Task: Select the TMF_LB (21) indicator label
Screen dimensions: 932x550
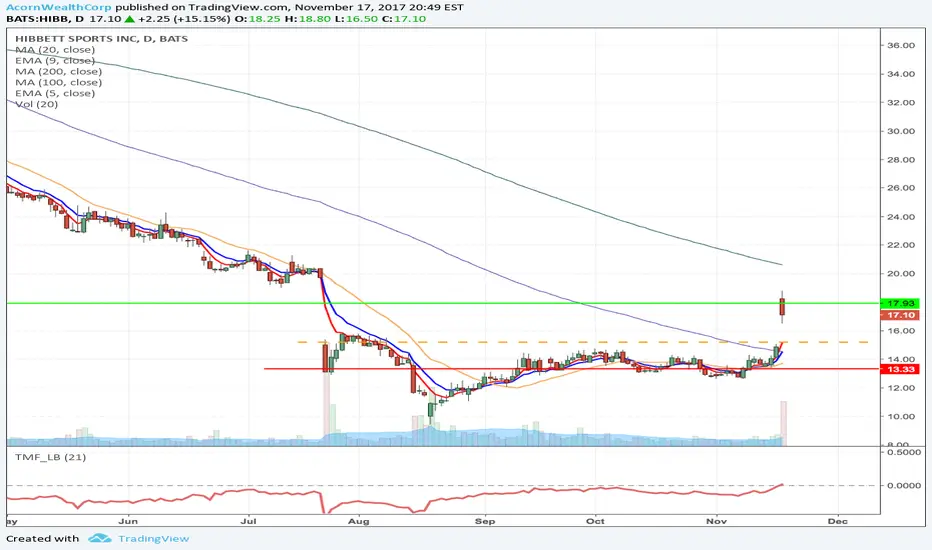Action: pyautogui.click(x=51, y=457)
